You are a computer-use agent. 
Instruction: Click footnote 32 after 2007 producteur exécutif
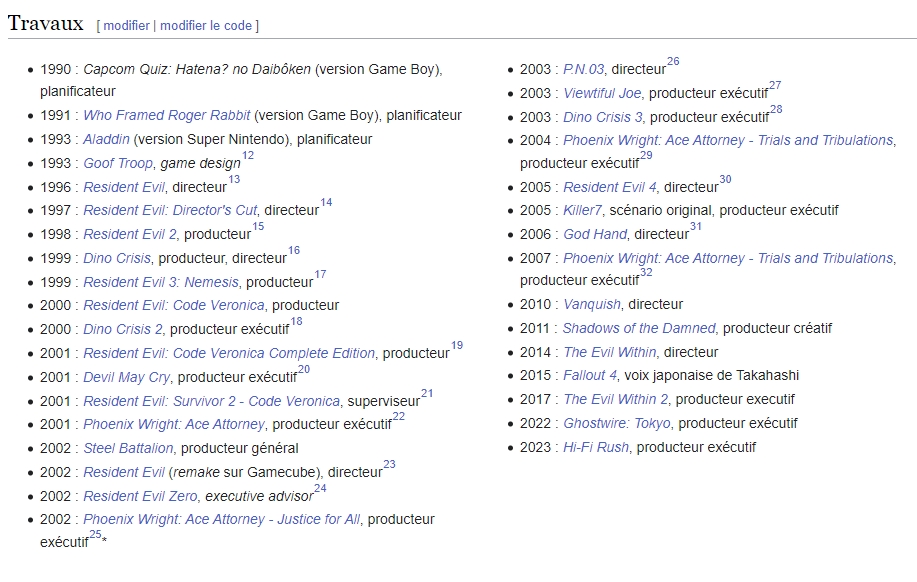pyautogui.click(x=646, y=273)
